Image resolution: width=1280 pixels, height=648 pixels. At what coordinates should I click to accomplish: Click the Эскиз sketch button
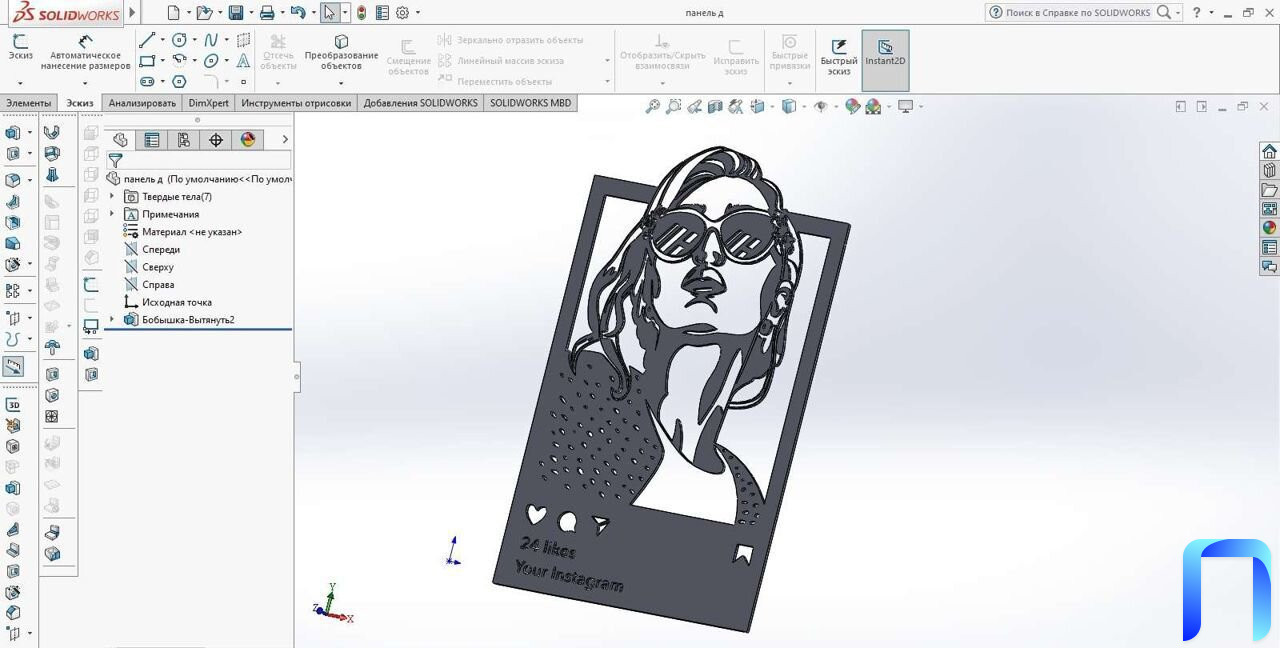pos(21,48)
